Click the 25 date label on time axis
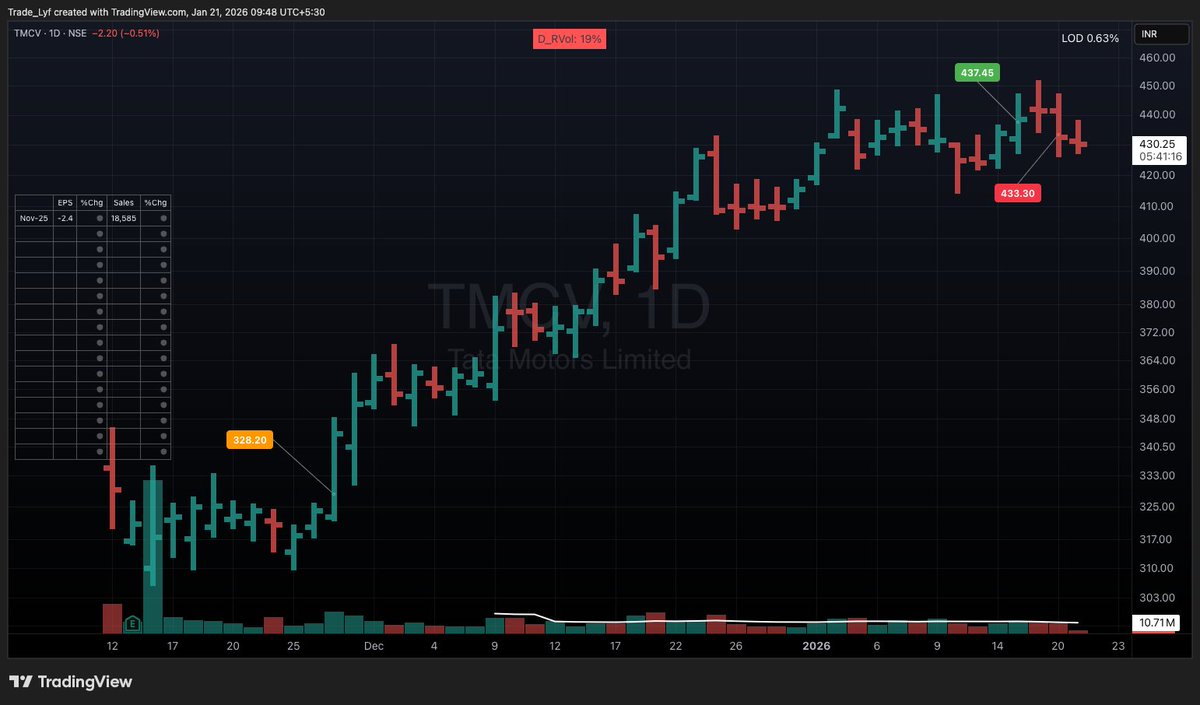1200x705 pixels. pyautogui.click(x=293, y=647)
